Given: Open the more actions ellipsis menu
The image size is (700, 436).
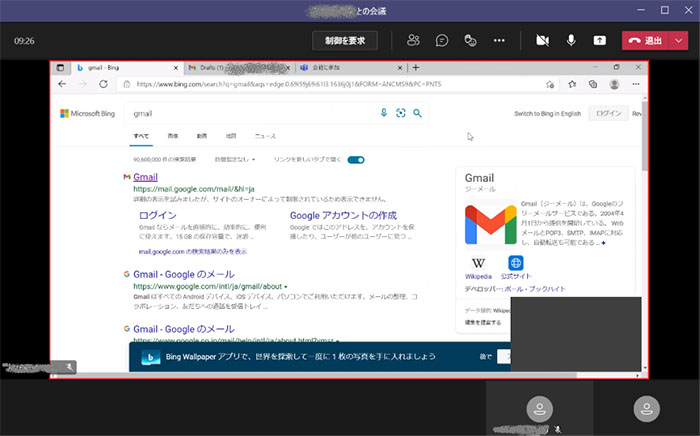Looking at the screenshot, I should [500, 41].
